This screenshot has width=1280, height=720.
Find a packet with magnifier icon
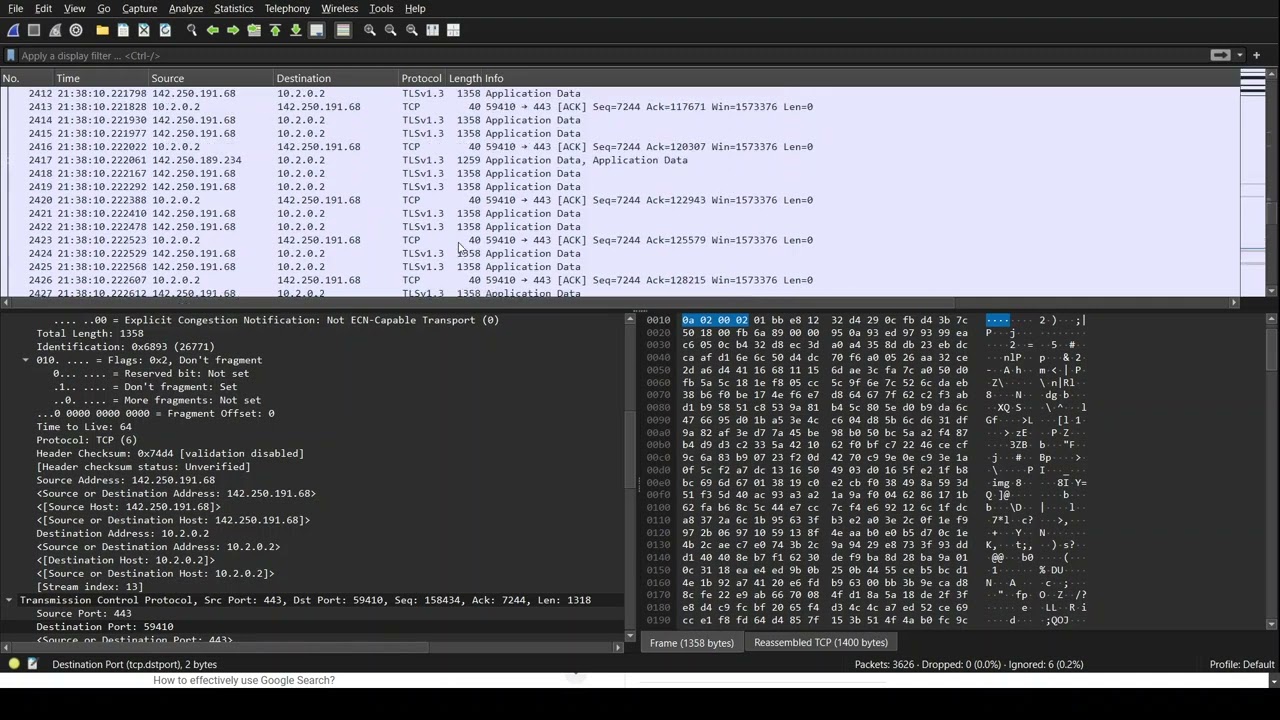pyautogui.click(x=192, y=30)
